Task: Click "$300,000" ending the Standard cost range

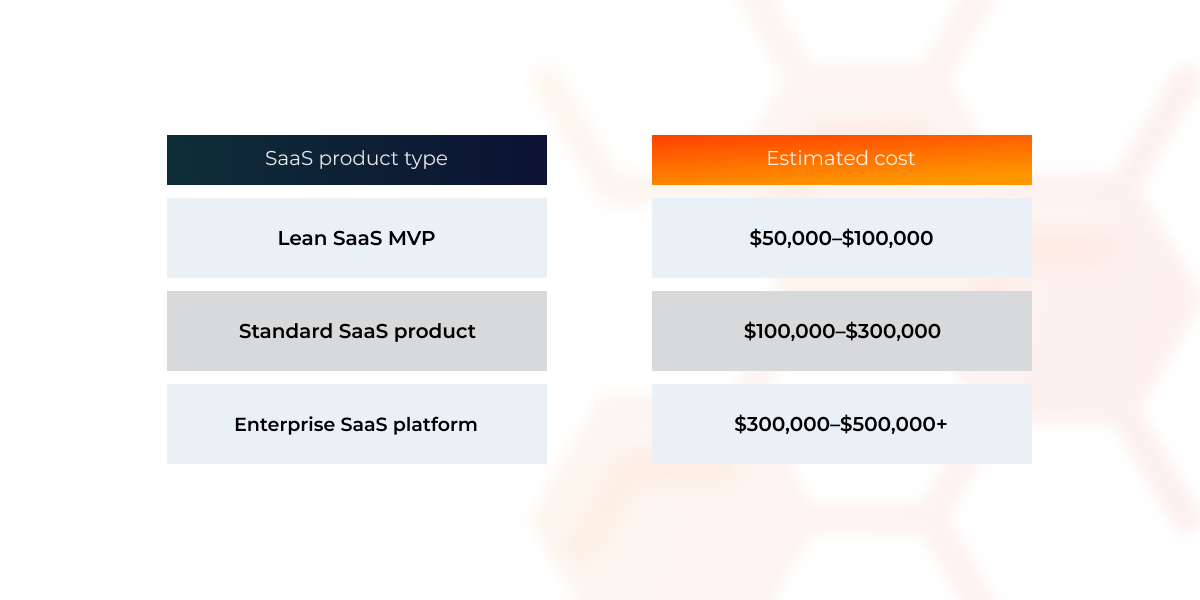Action: [x=894, y=331]
